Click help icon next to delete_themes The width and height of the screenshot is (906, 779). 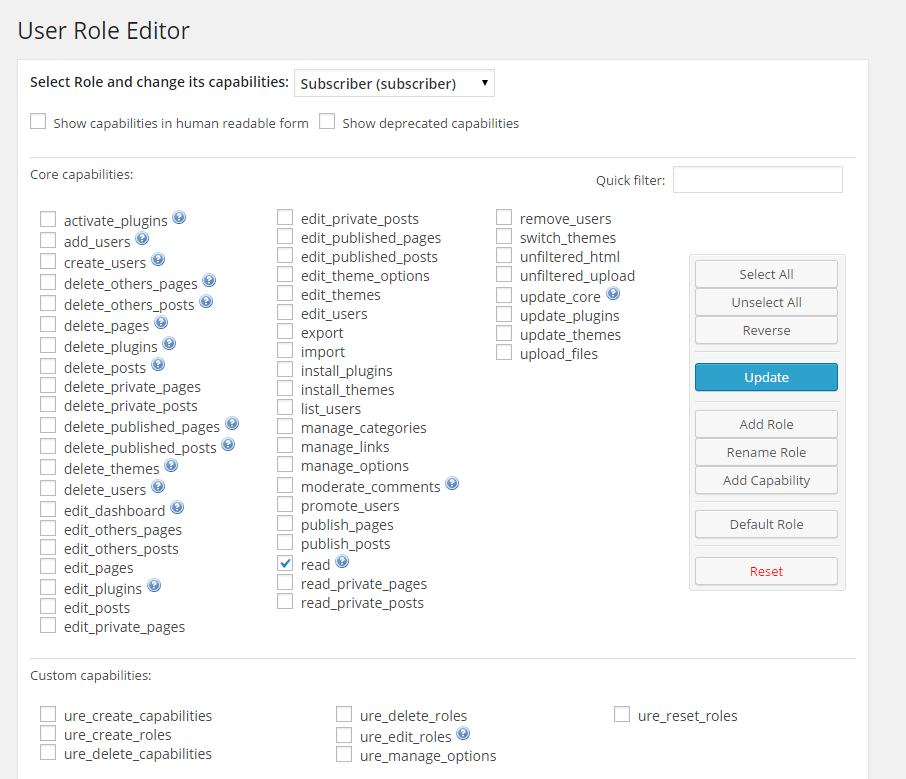[171, 465]
